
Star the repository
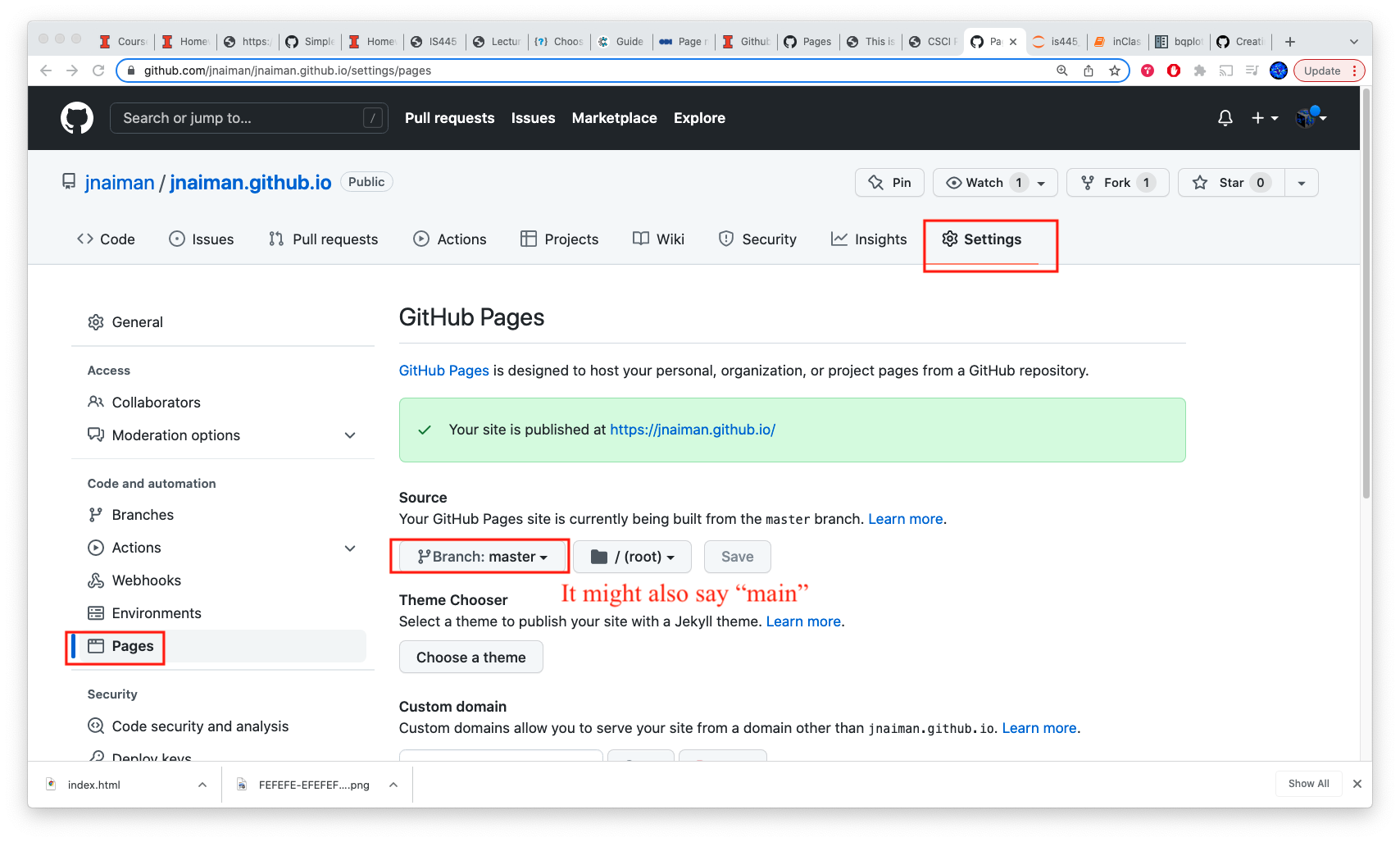coord(1231,182)
